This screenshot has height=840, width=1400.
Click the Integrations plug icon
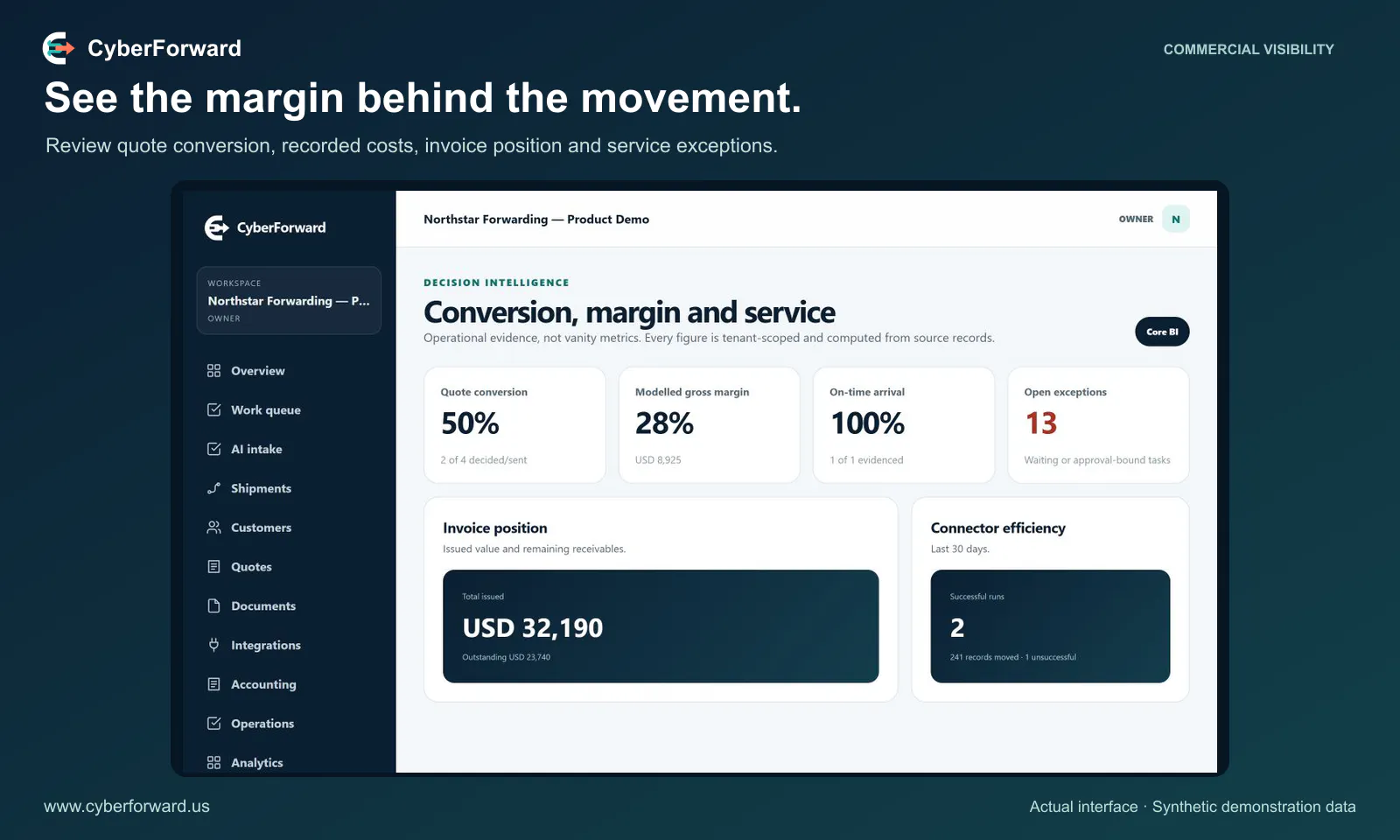pos(213,645)
